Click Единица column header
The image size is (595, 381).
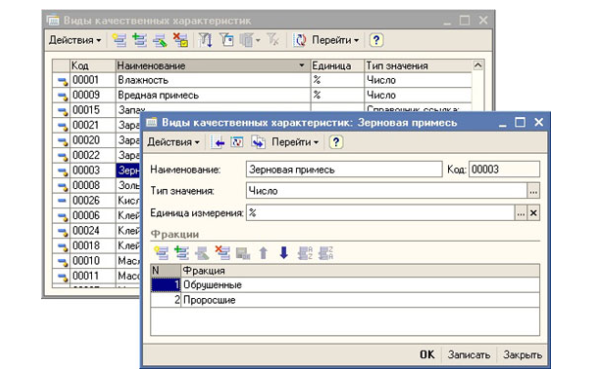pos(337,66)
